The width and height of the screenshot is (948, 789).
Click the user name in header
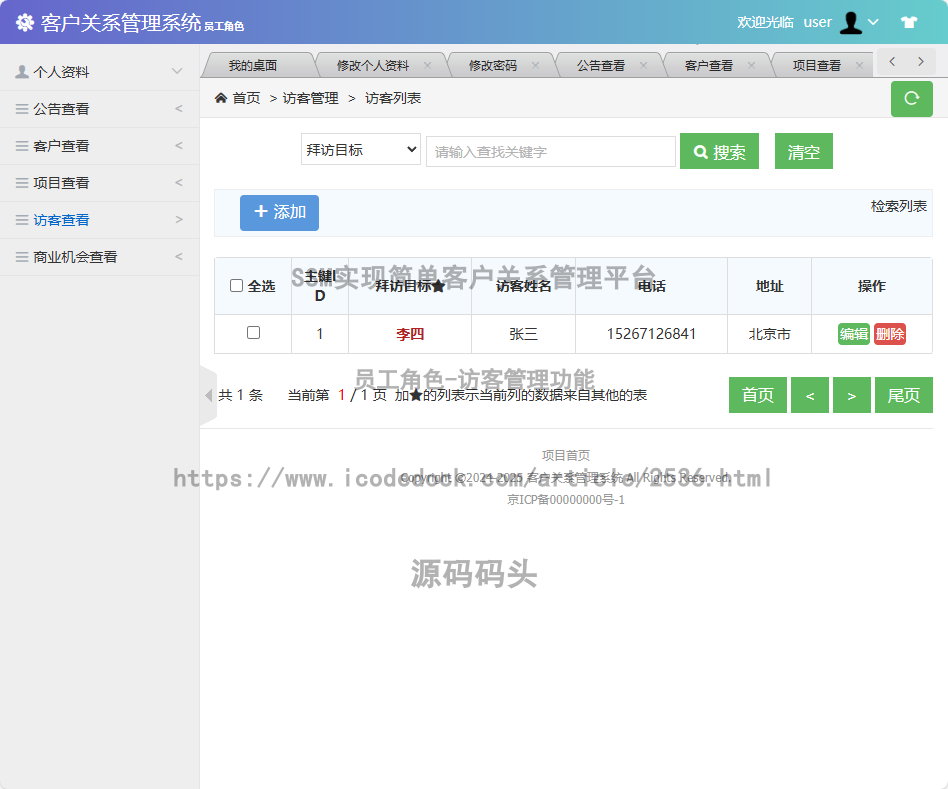817,22
